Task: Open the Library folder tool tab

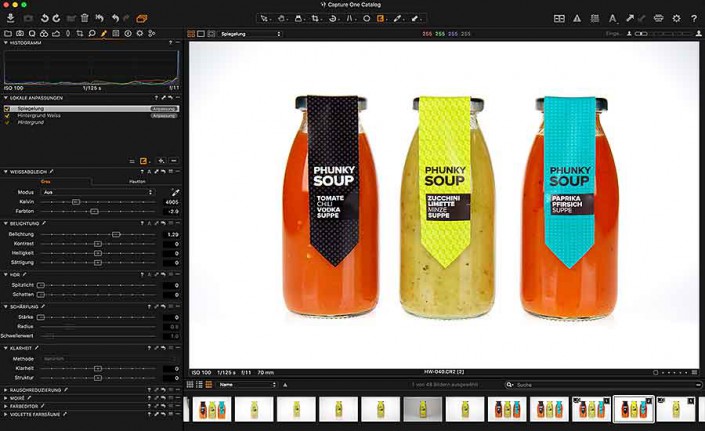Action: click(x=8, y=33)
